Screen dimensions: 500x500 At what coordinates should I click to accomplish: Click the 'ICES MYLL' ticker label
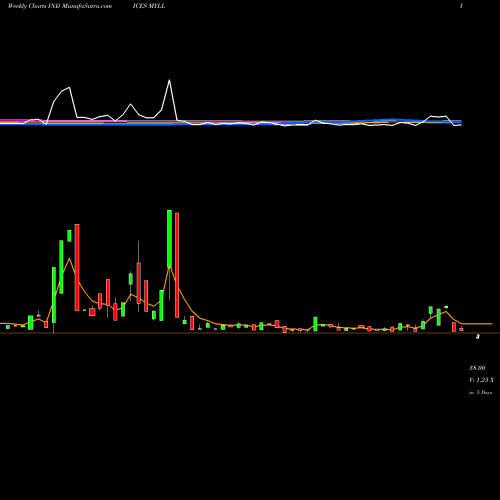149,6
